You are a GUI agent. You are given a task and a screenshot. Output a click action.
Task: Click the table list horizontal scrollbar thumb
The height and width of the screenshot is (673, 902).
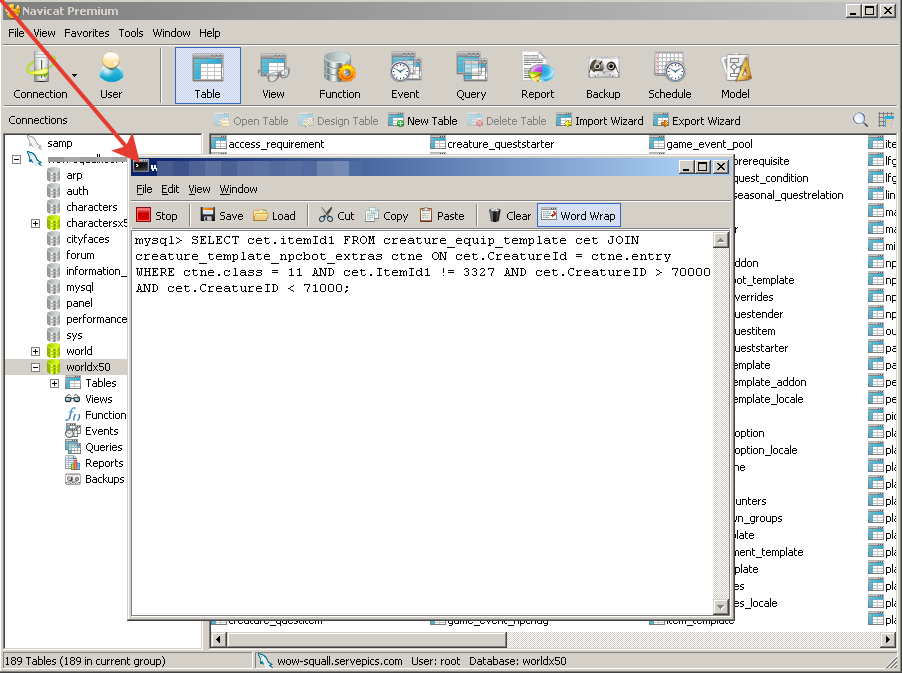coord(367,639)
